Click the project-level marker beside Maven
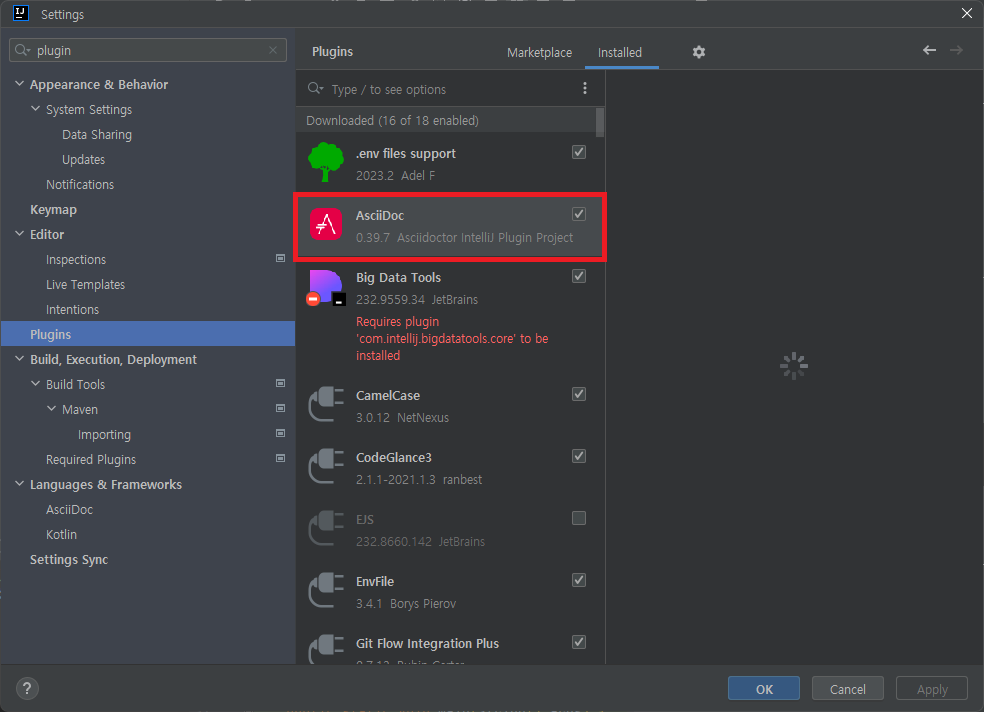The height and width of the screenshot is (712, 984). (281, 408)
